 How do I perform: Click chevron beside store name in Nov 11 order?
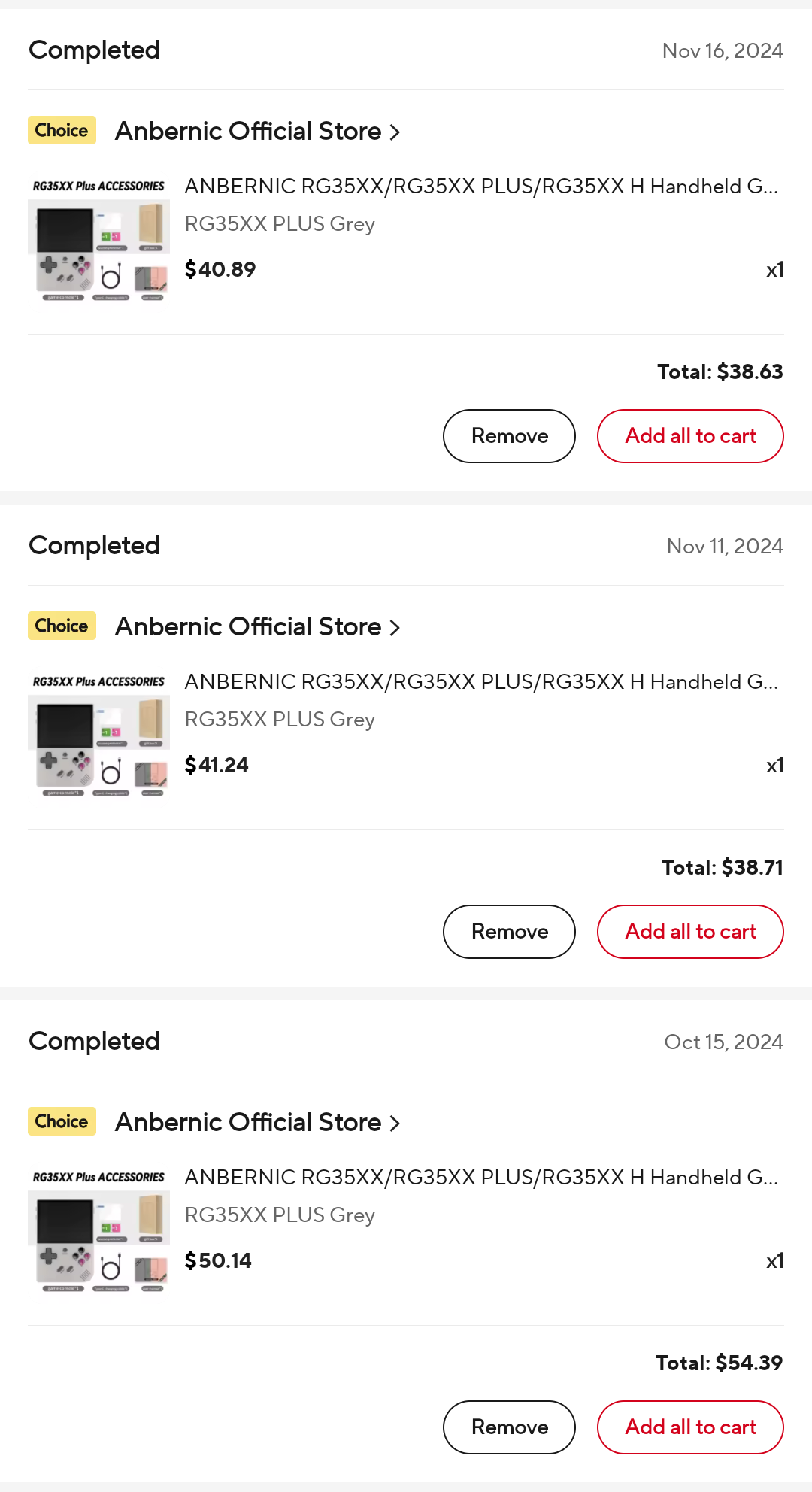pos(395,628)
